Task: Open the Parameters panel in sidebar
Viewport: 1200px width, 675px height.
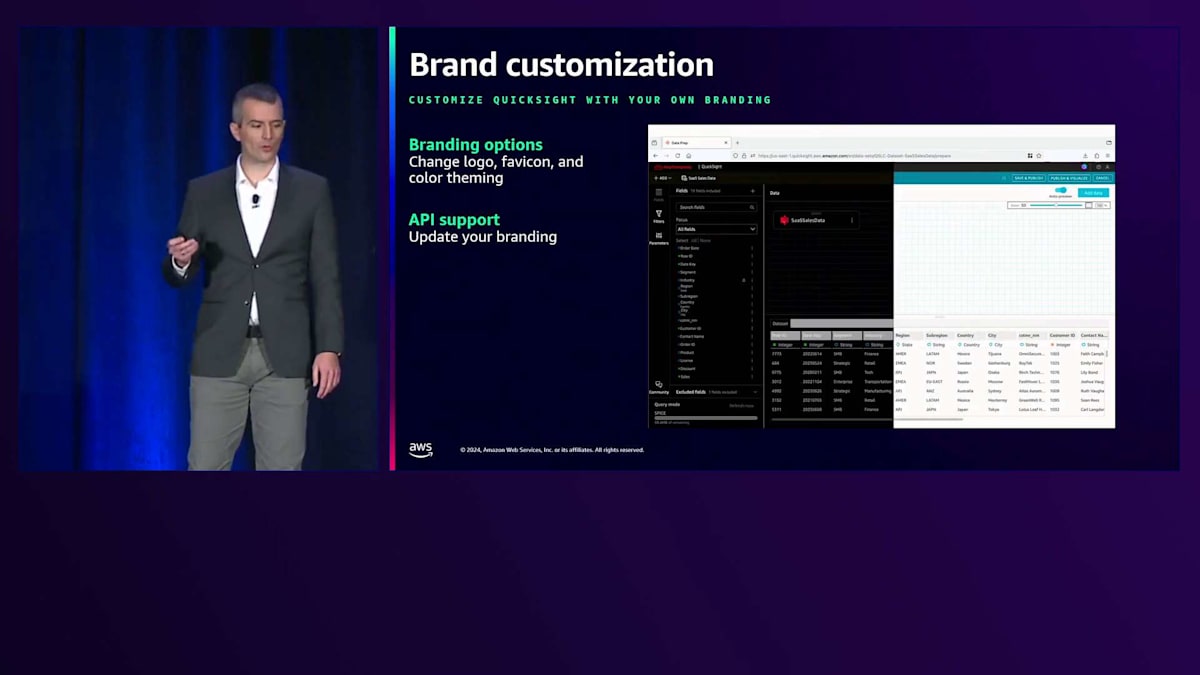Action: click(x=659, y=238)
